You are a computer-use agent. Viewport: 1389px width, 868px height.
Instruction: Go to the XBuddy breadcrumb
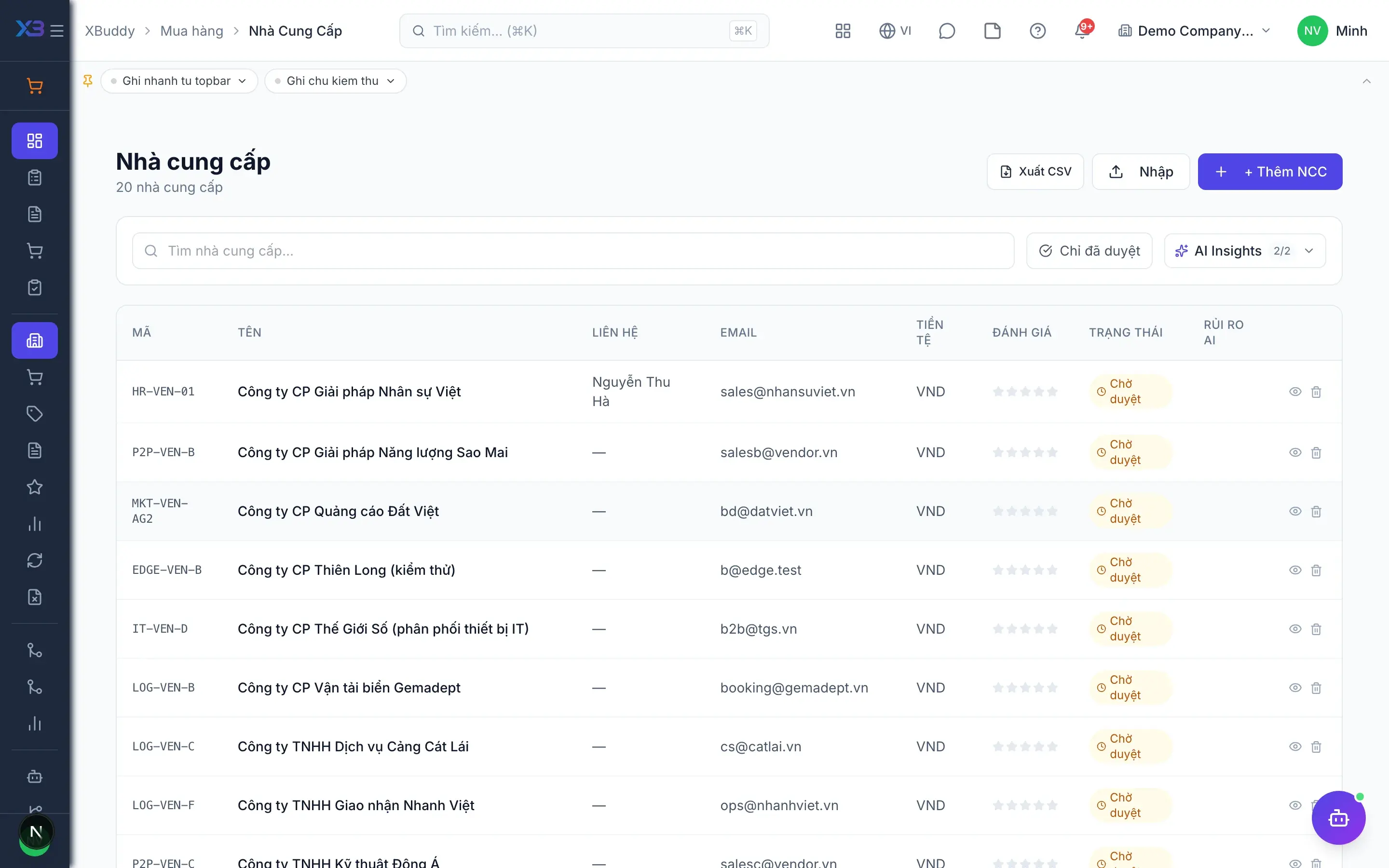(x=109, y=31)
